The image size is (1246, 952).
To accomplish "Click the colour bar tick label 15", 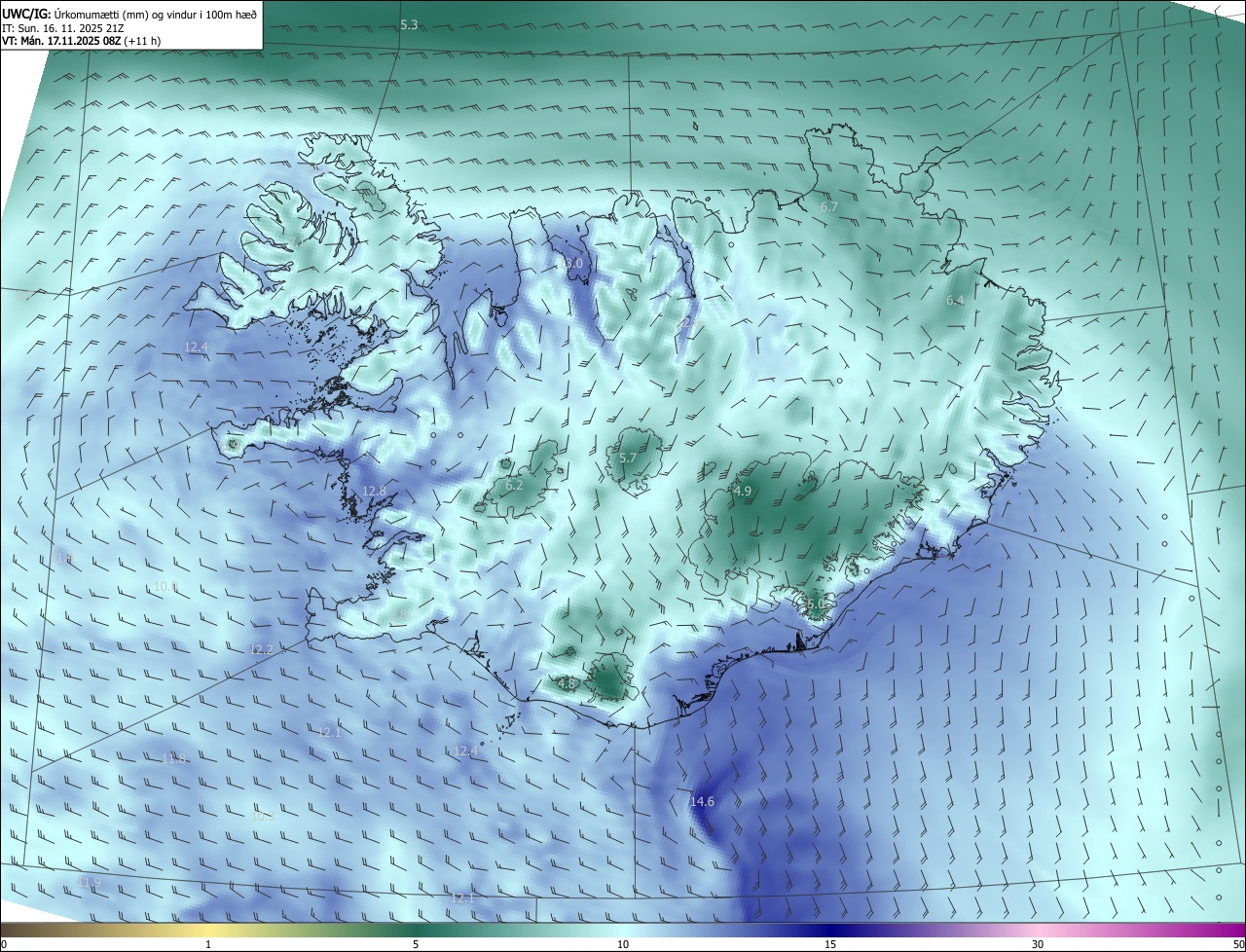I will tap(830, 944).
